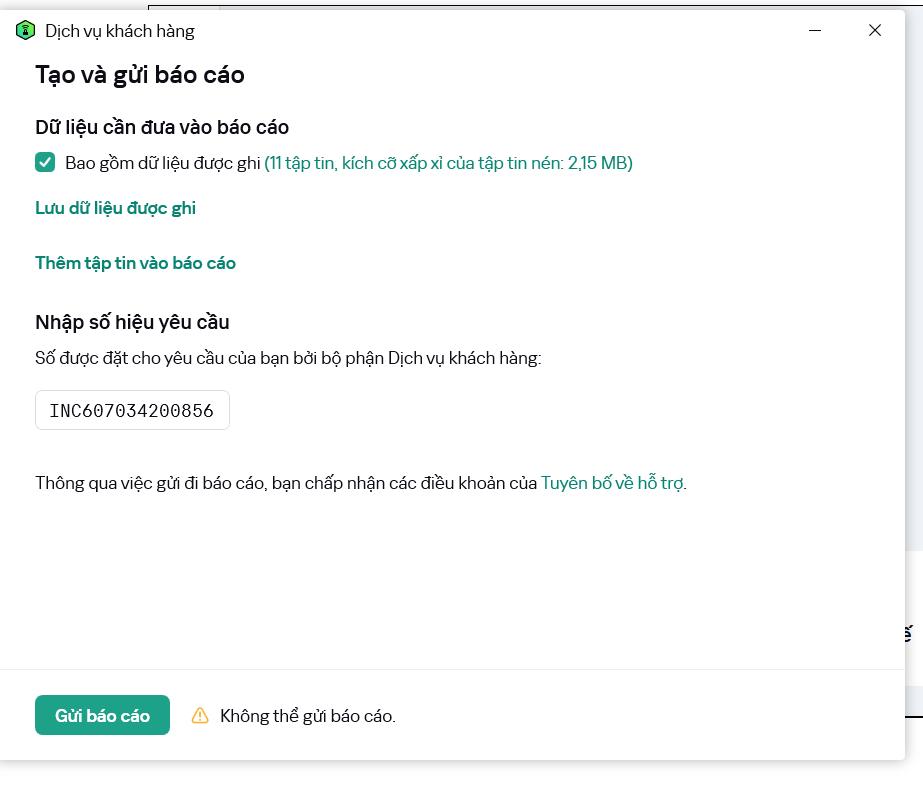The height and width of the screenshot is (788, 923).
Task: Open the Tuyên bố về hỗ trợ link
Action: 612,483
